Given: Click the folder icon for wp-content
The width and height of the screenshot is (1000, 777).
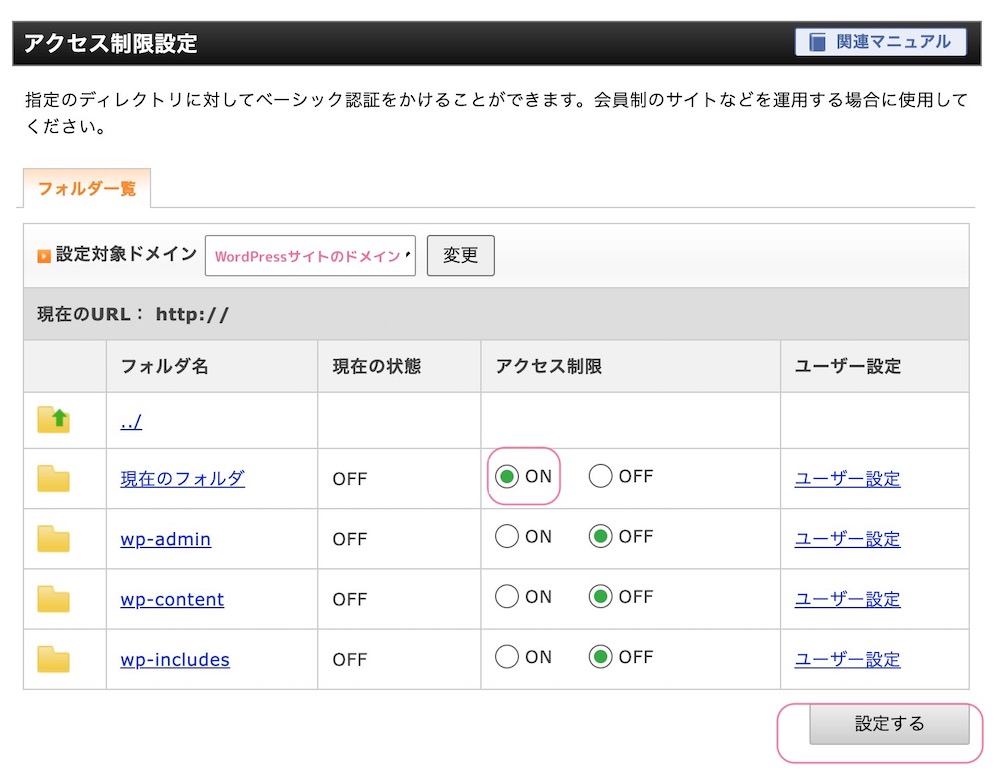Looking at the screenshot, I should click(x=54, y=599).
